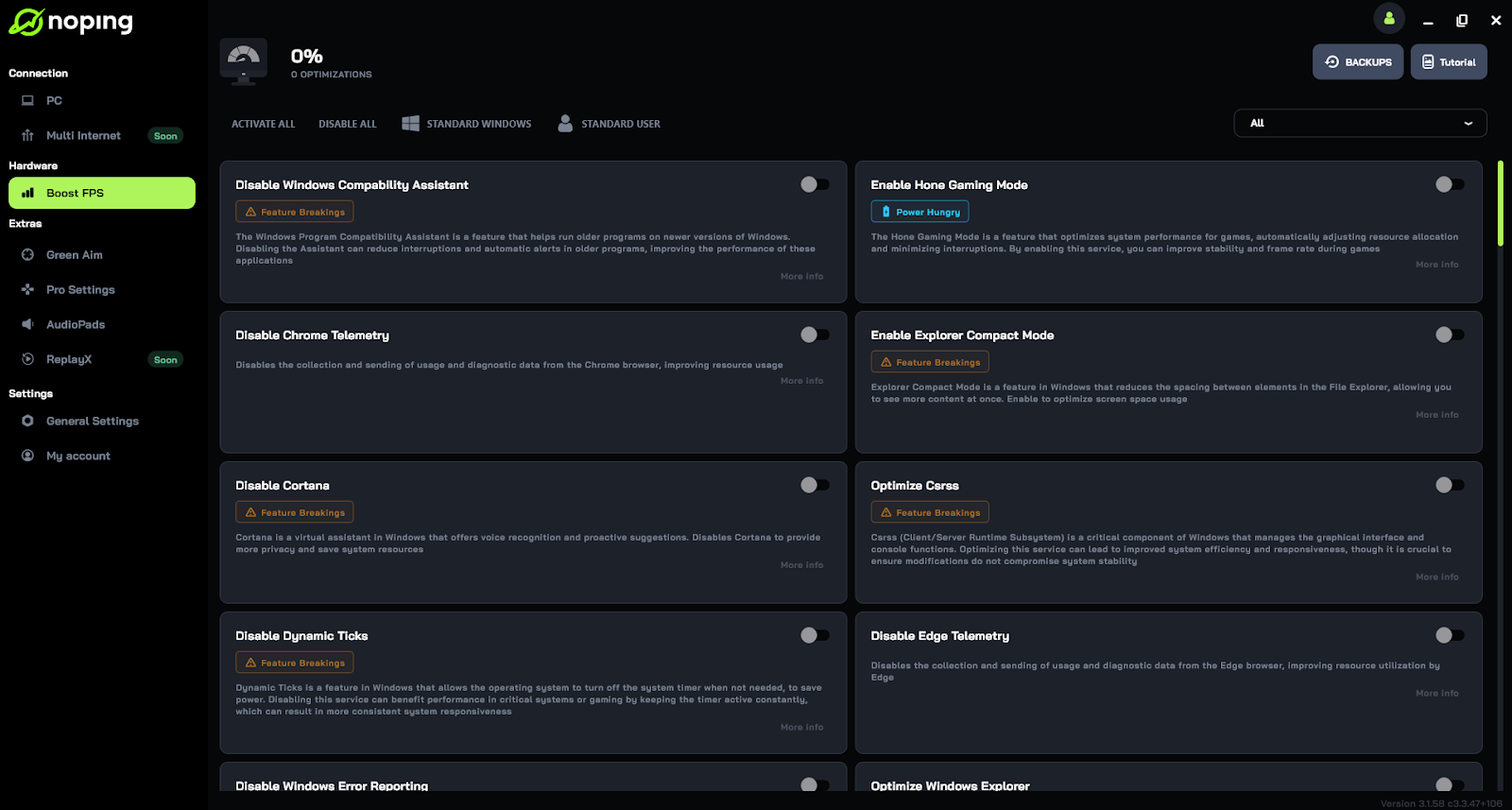Click the 0% optimizations progress readout
Viewport: 1512px width, 810px height.
click(x=331, y=62)
